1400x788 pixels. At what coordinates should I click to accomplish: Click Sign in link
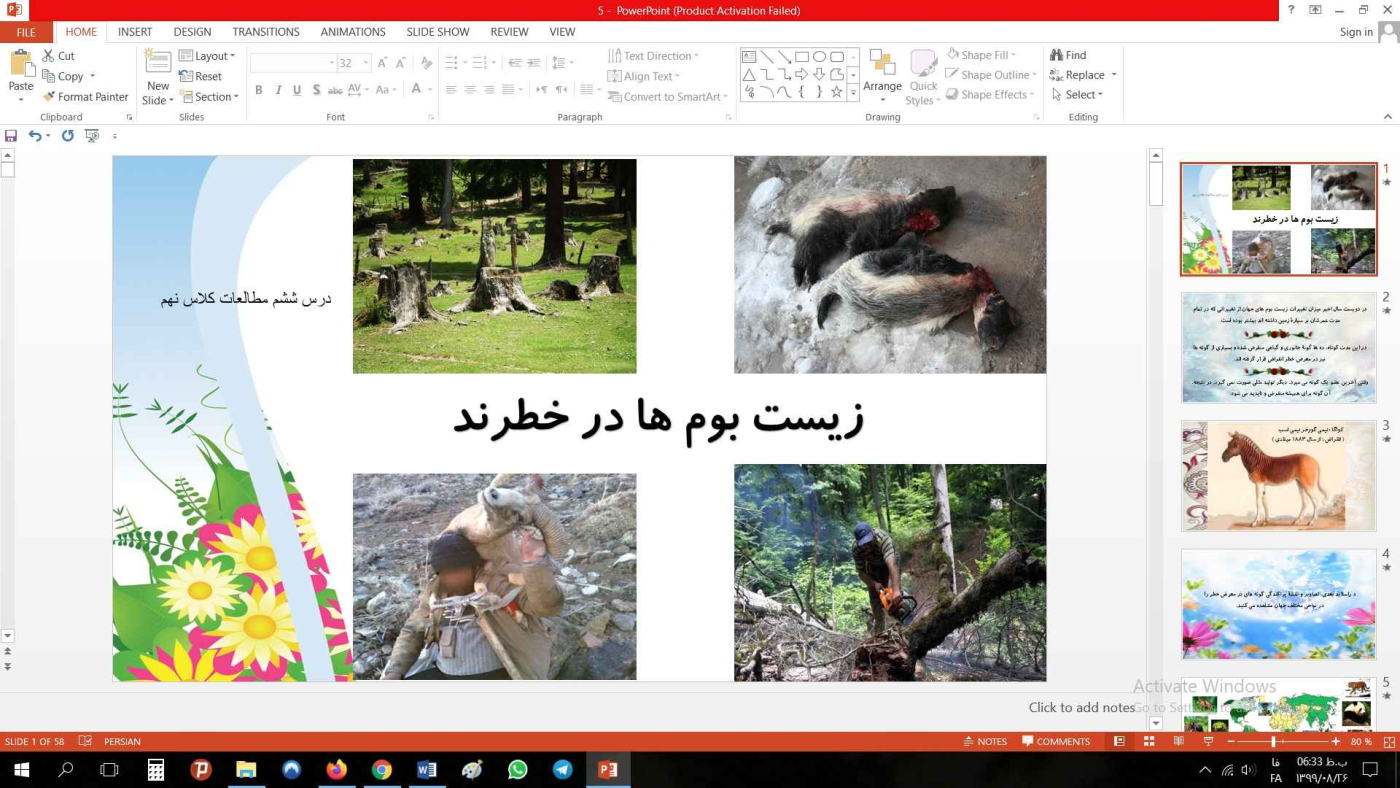pyautogui.click(x=1356, y=32)
